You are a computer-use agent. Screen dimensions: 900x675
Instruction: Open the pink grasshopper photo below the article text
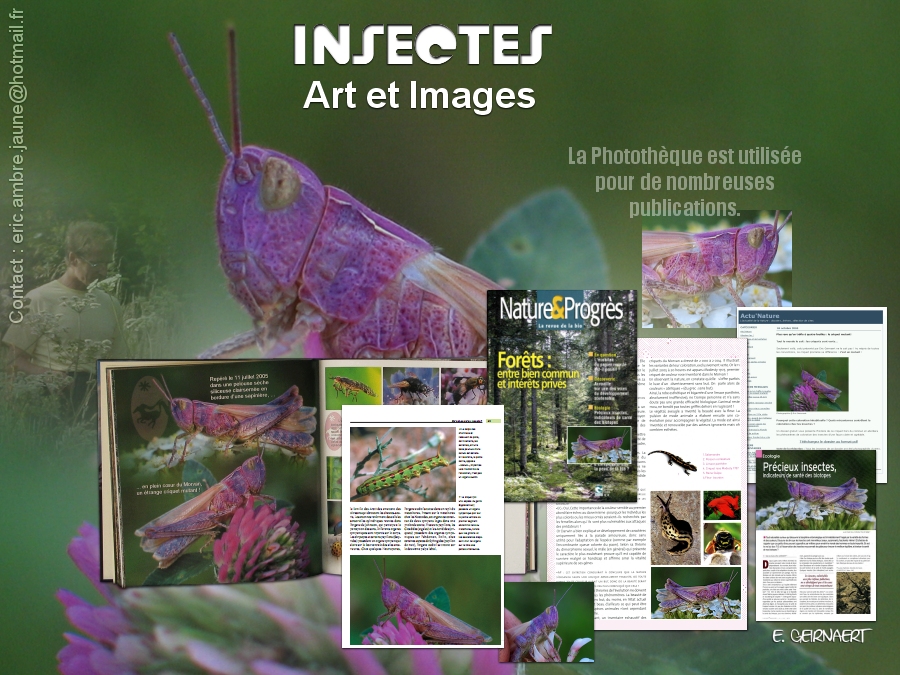click(425, 600)
